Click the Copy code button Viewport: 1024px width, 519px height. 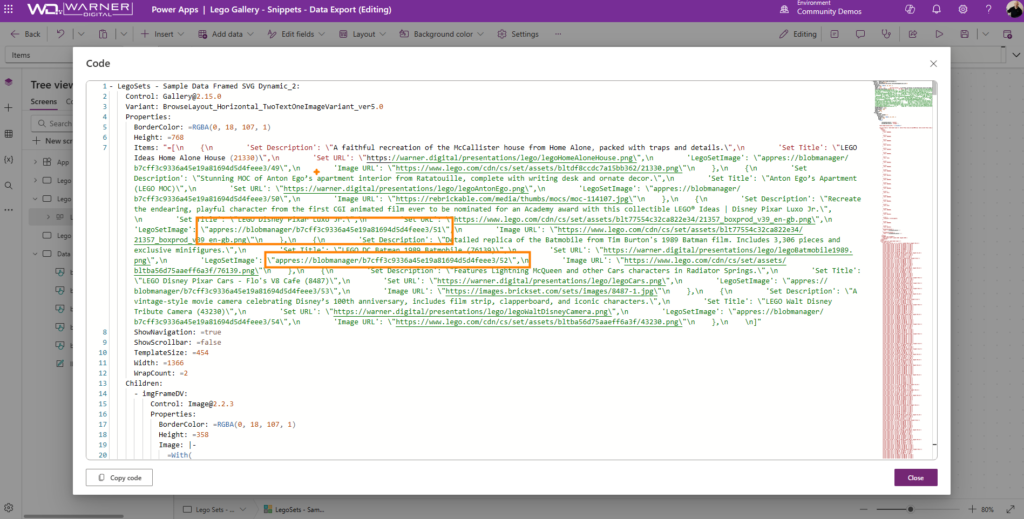[x=119, y=477]
